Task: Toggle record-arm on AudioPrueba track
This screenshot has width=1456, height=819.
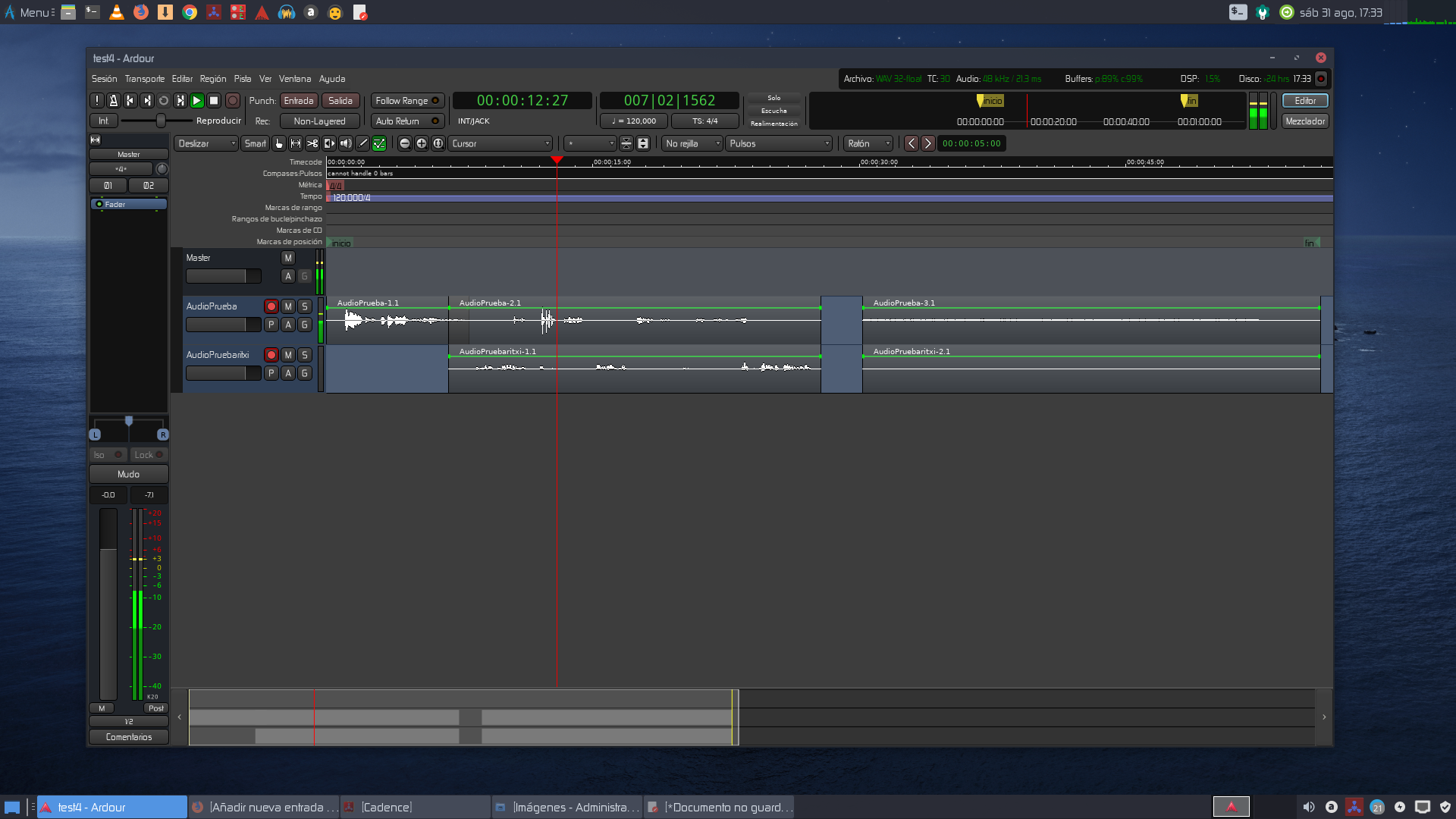Action: pyautogui.click(x=271, y=306)
